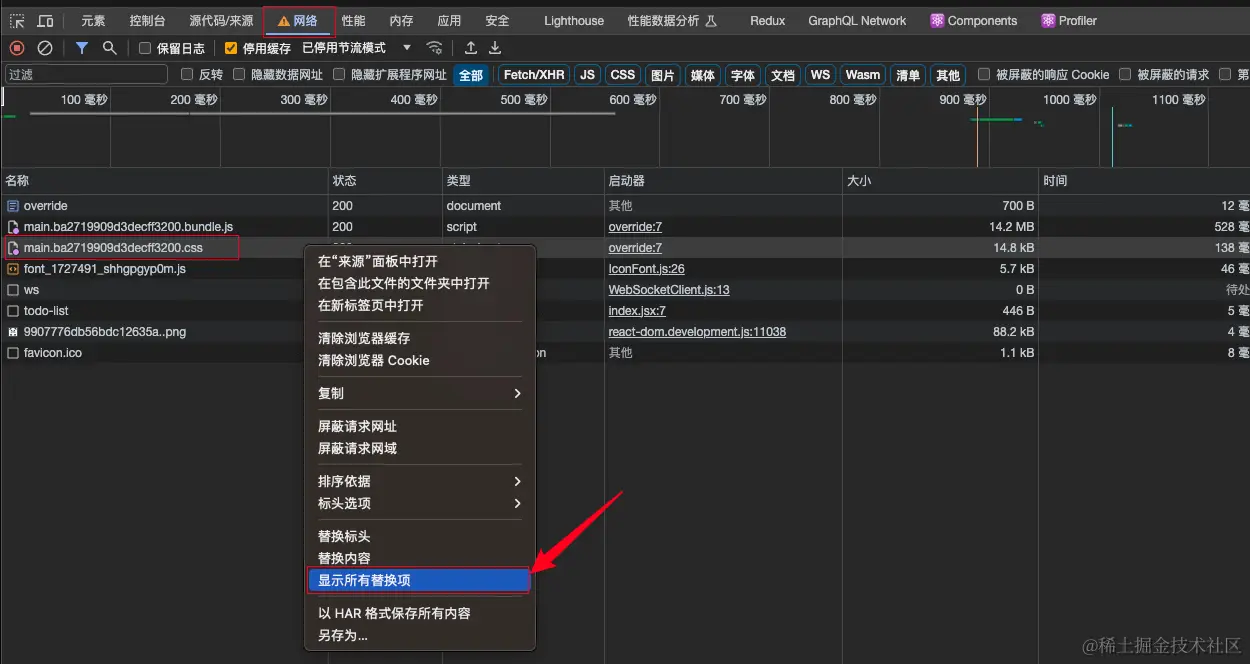Filter requests by 图片 type
This screenshot has width=1250, height=664.
663,75
